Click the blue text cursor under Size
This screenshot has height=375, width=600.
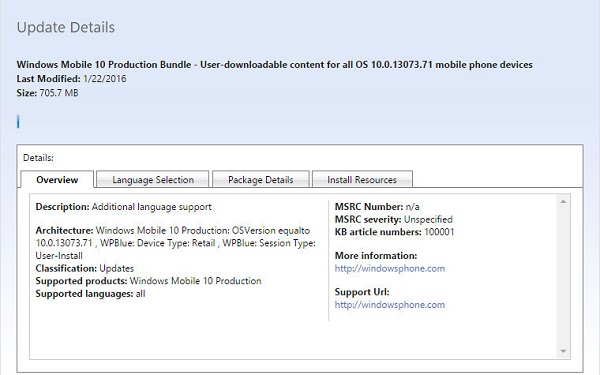[x=18, y=122]
